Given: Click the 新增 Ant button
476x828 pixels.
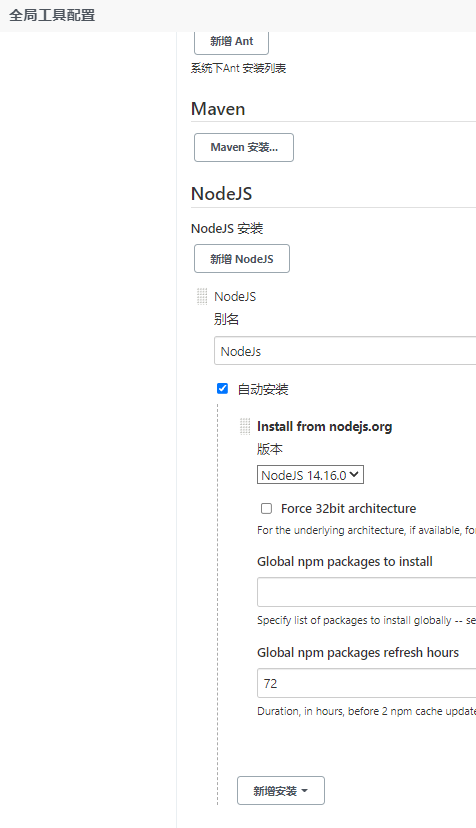Looking at the screenshot, I should coord(231,42).
